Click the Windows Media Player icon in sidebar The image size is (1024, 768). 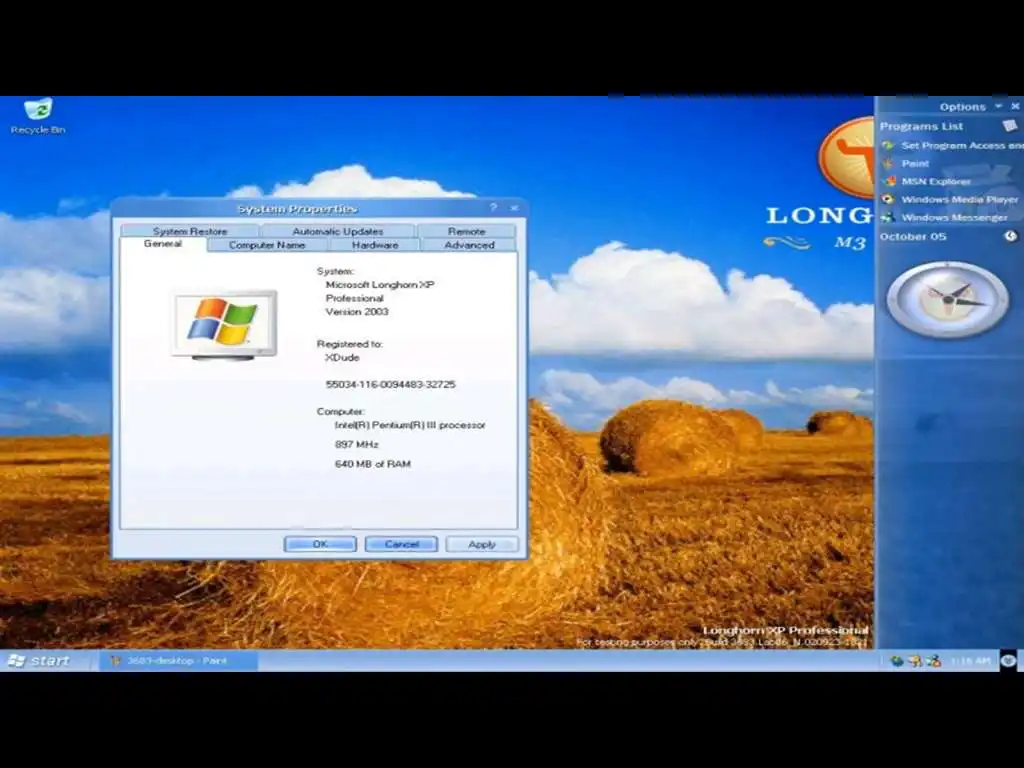coord(888,199)
